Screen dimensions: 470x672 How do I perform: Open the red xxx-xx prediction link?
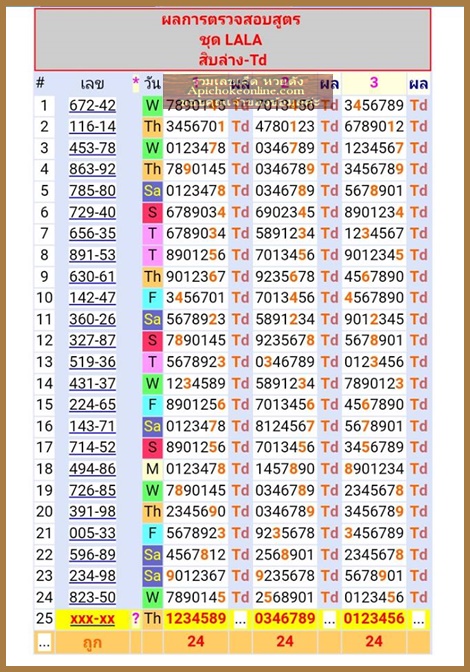[93, 618]
